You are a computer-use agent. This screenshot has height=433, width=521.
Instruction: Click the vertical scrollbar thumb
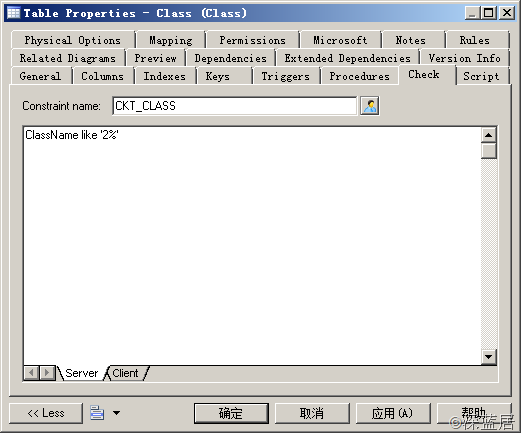(489, 151)
